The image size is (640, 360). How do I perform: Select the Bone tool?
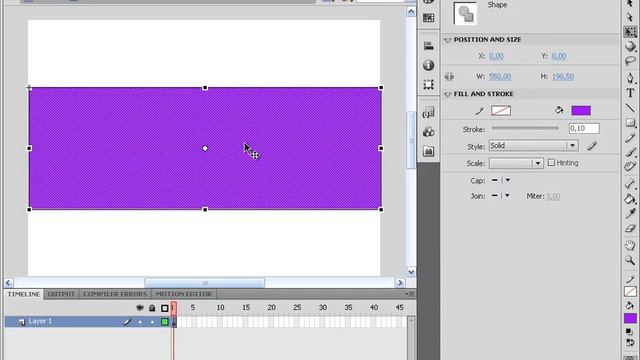pos(630,184)
